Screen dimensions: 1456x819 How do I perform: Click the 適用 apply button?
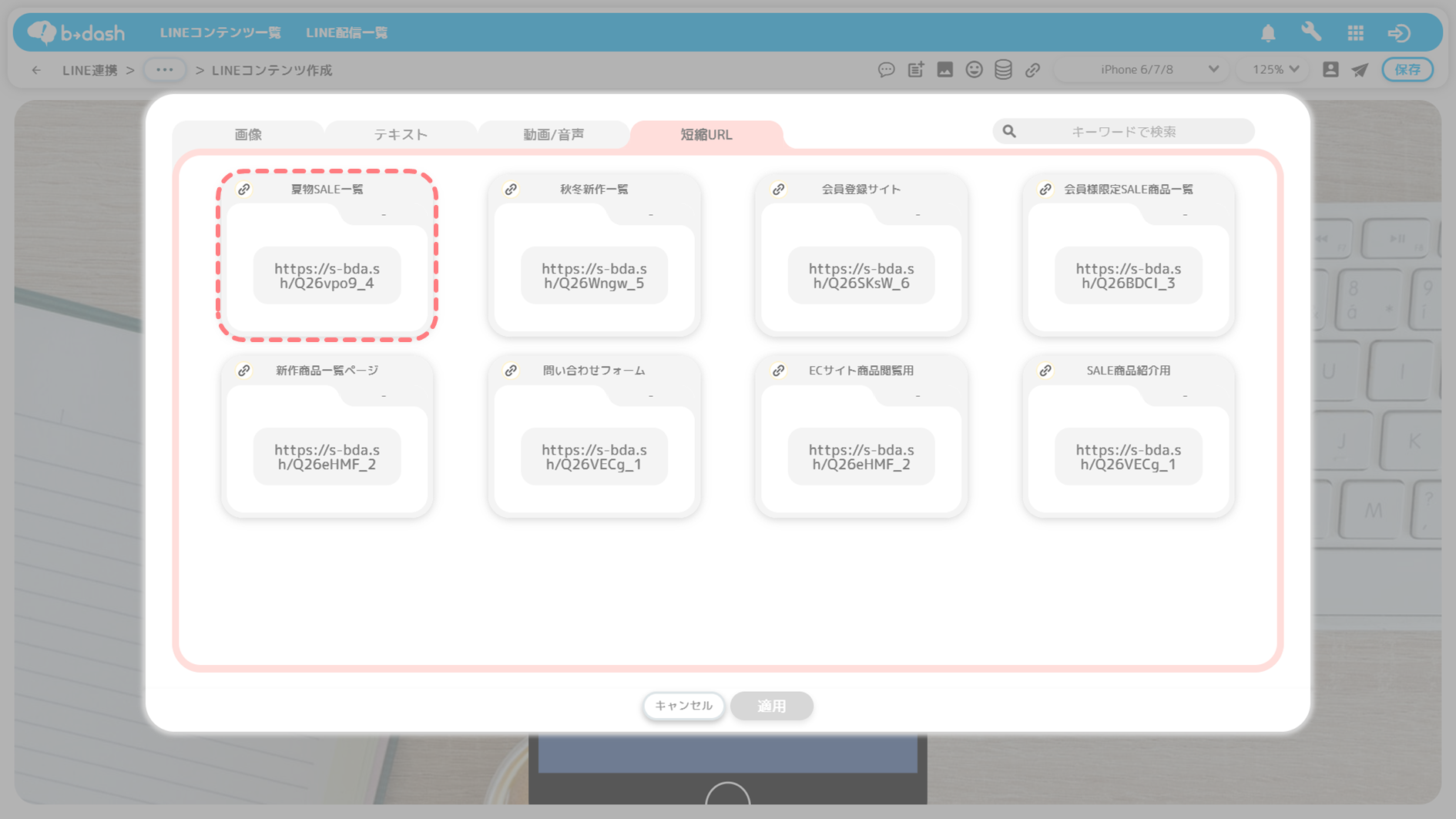click(772, 706)
